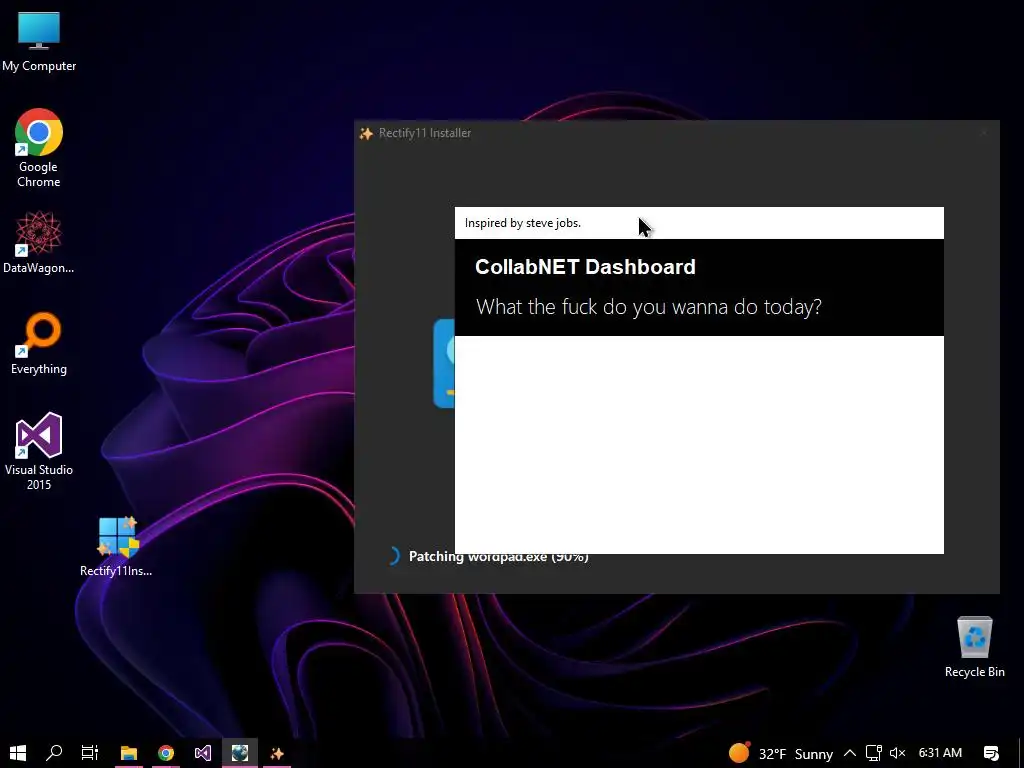1024x768 pixels.
Task: Switch to Chrome in taskbar
Action: coord(166,753)
